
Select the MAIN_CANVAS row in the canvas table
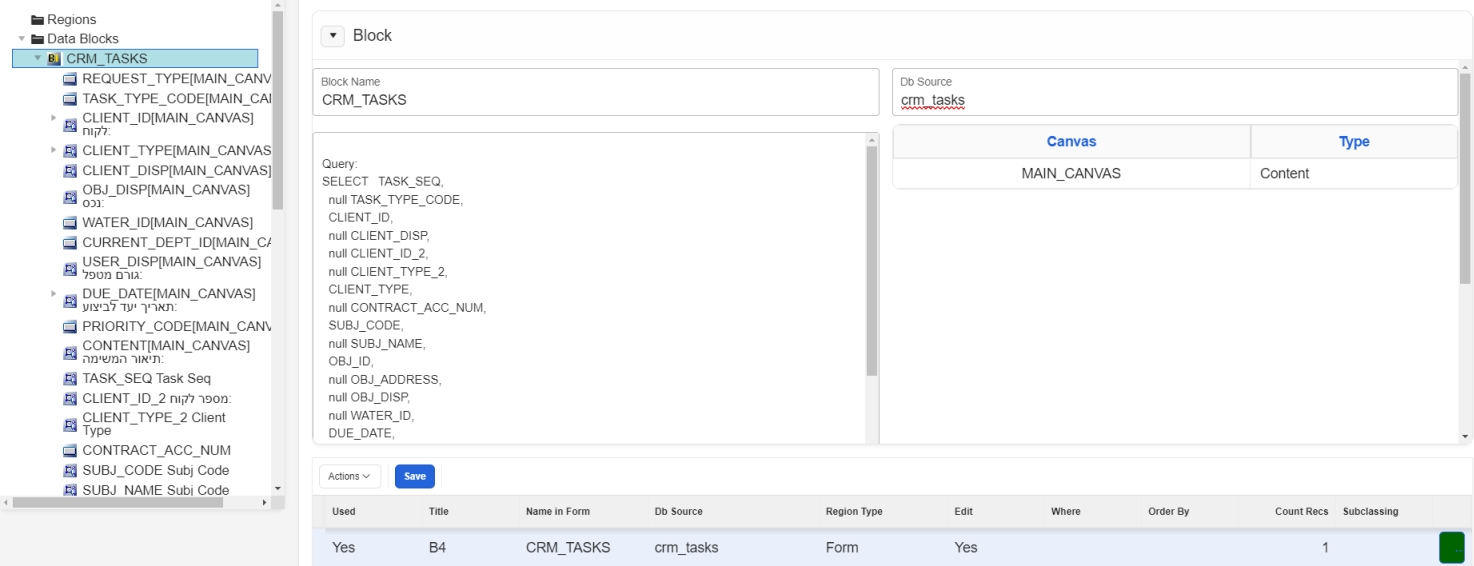(x=1070, y=174)
